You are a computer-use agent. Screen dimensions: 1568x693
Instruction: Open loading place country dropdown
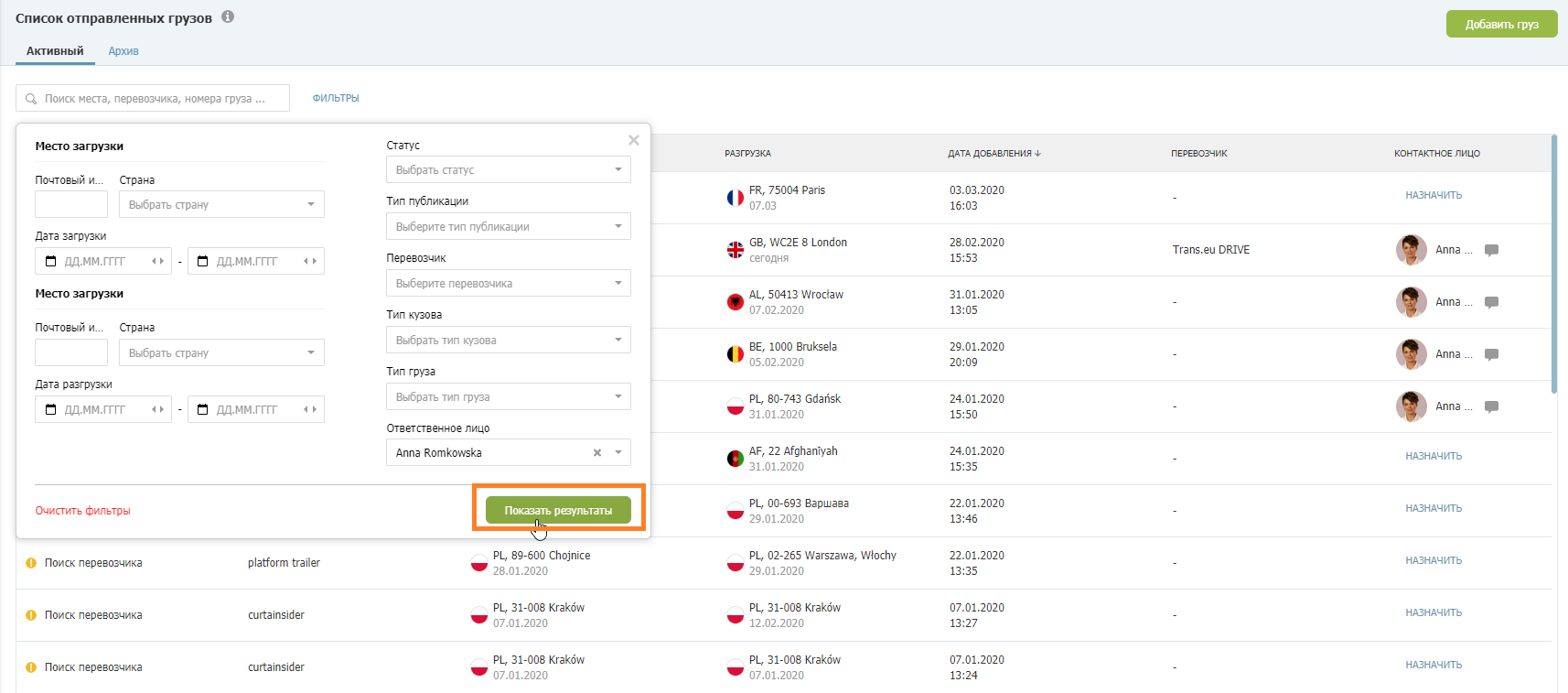[221, 205]
